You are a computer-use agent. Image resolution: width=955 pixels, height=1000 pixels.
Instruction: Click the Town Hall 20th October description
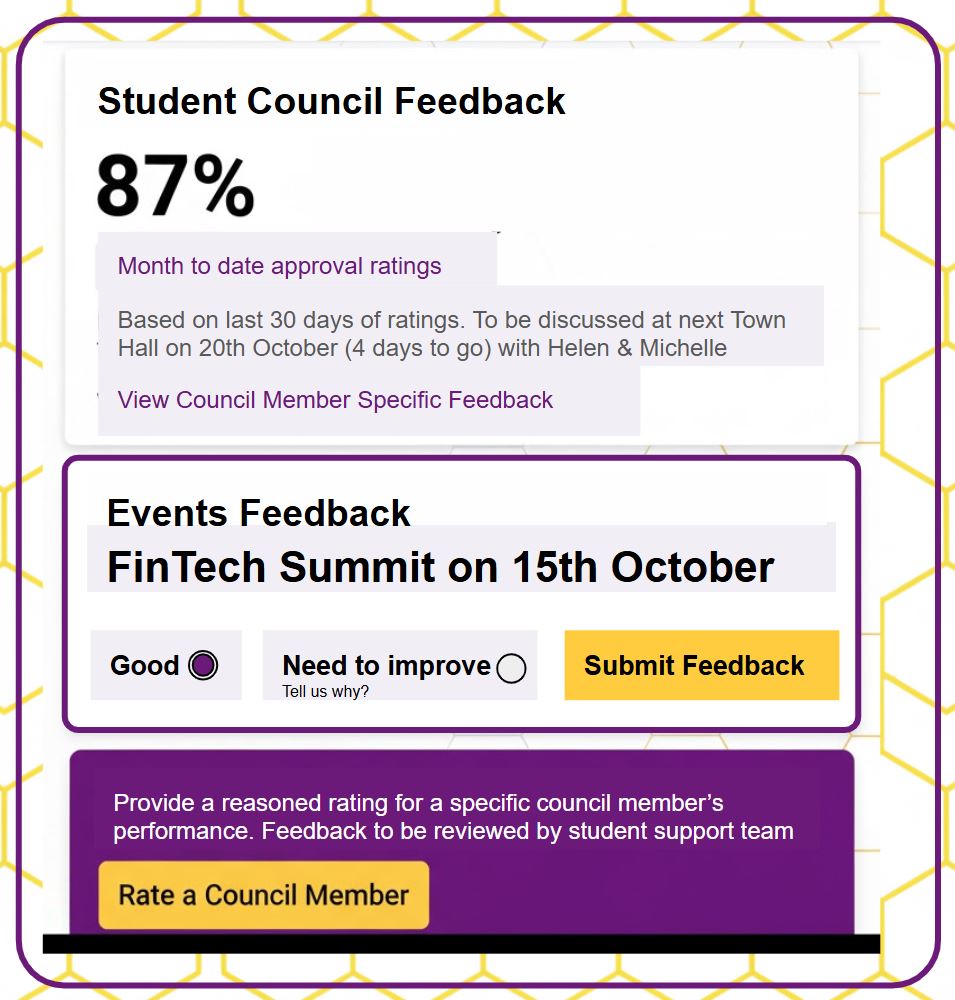(x=421, y=348)
